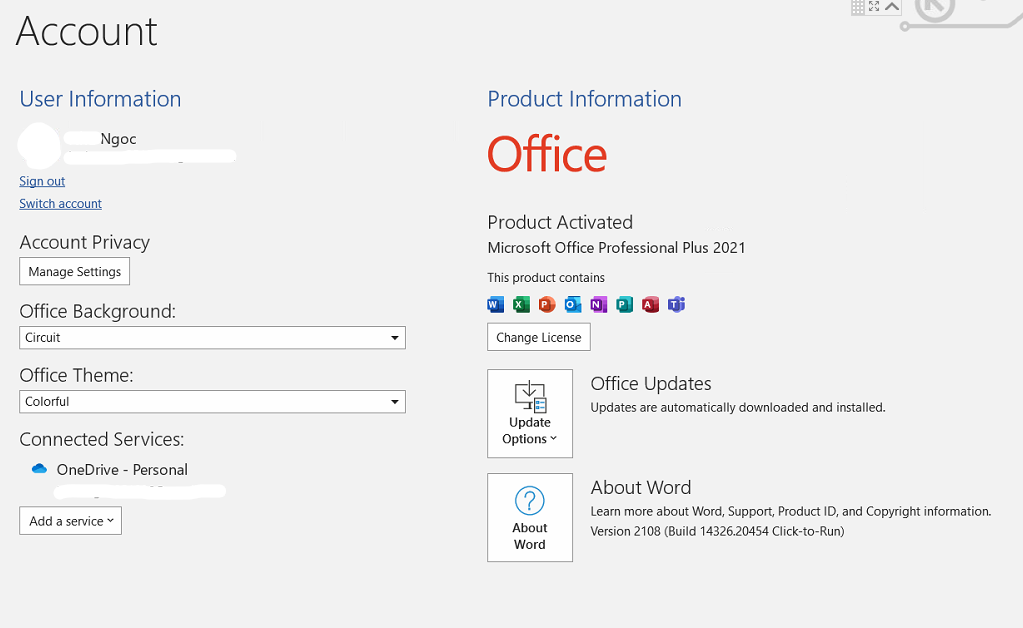1023x628 pixels.
Task: Click the 'User Information' heading
Action: click(100, 99)
